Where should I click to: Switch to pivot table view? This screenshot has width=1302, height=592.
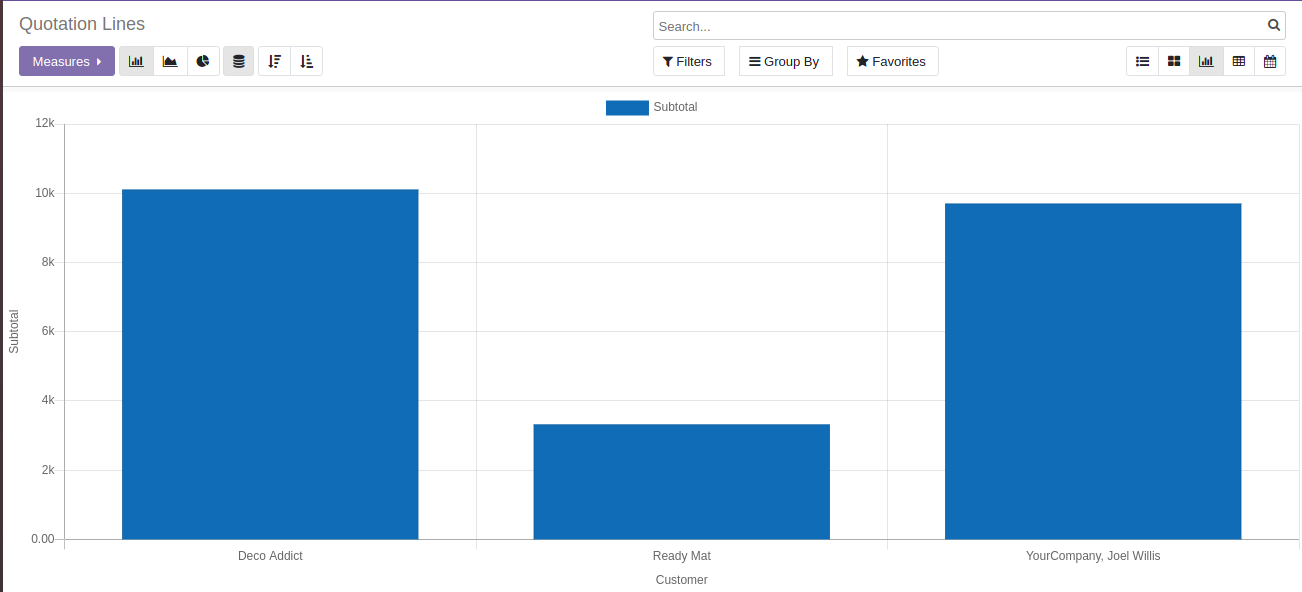click(x=1238, y=61)
